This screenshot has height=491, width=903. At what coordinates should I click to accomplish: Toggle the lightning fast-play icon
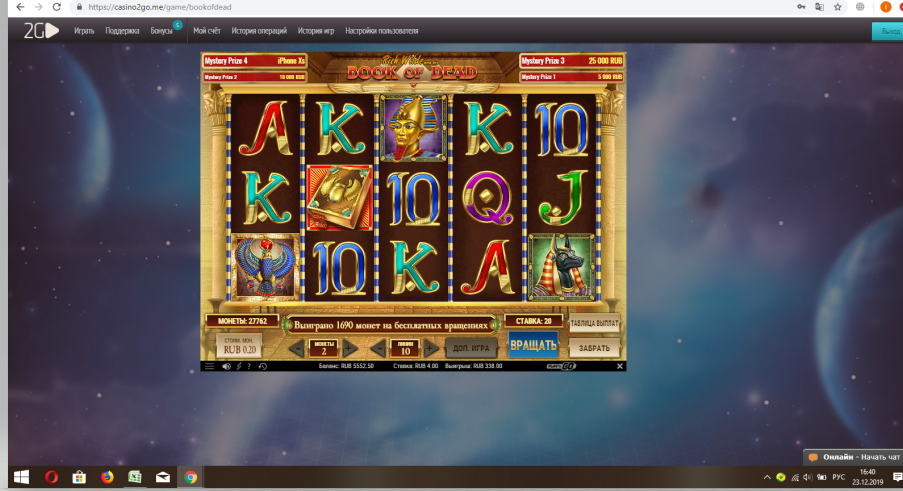click(x=239, y=366)
